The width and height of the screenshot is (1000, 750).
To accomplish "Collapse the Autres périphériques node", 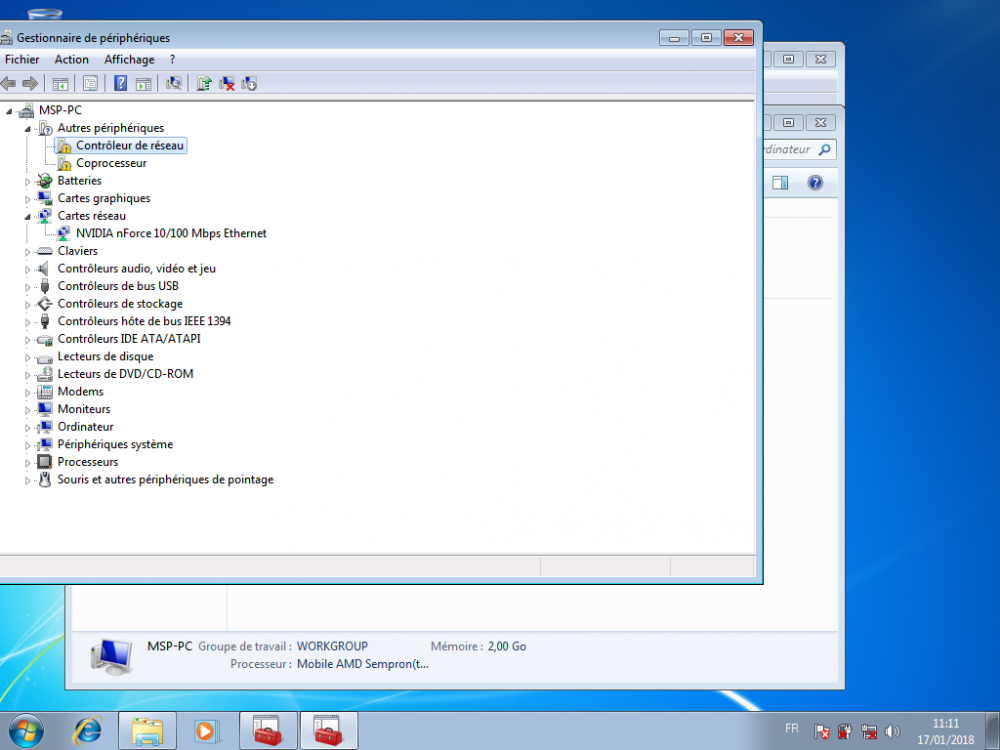I will 27,129.
